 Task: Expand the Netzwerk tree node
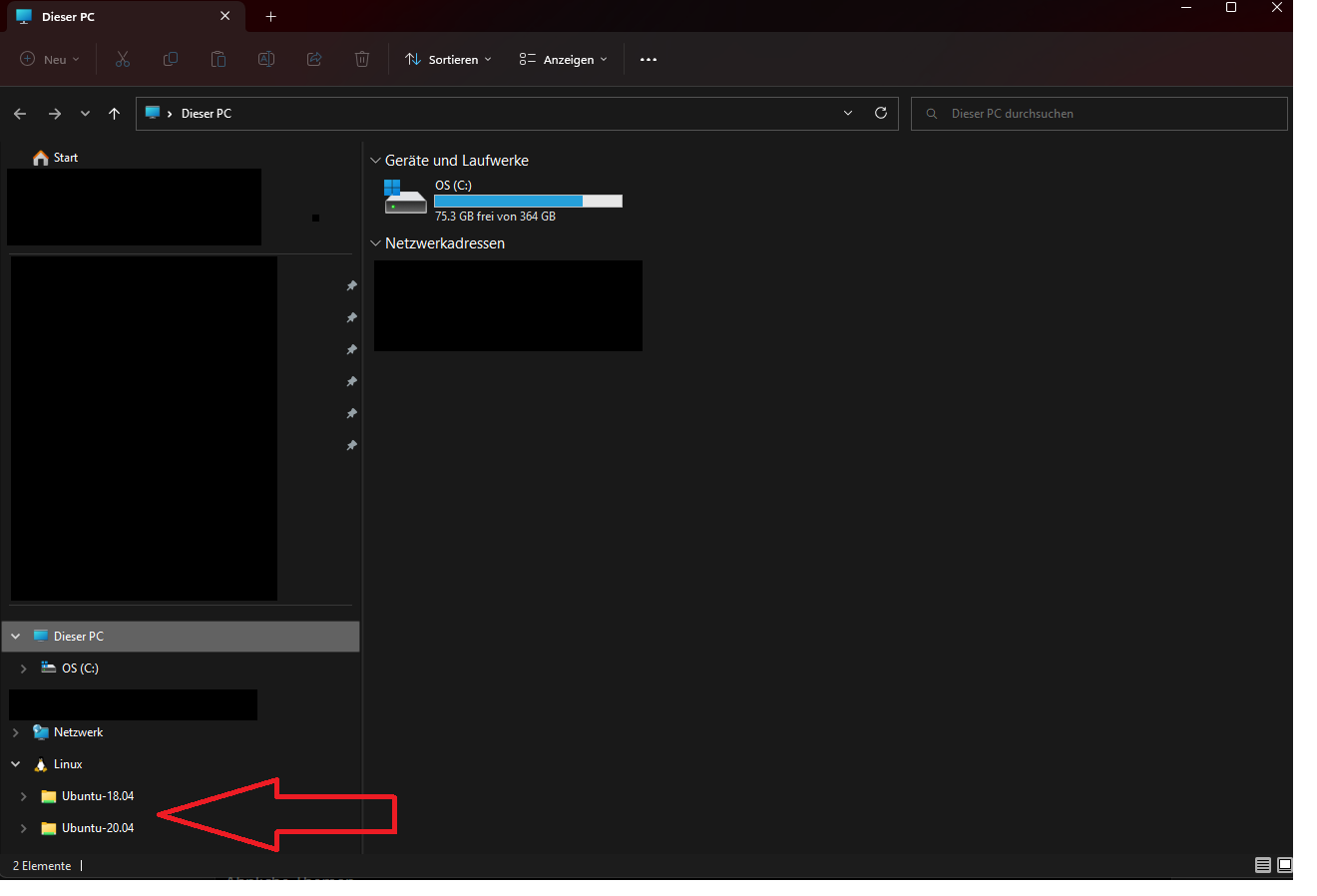(16, 732)
